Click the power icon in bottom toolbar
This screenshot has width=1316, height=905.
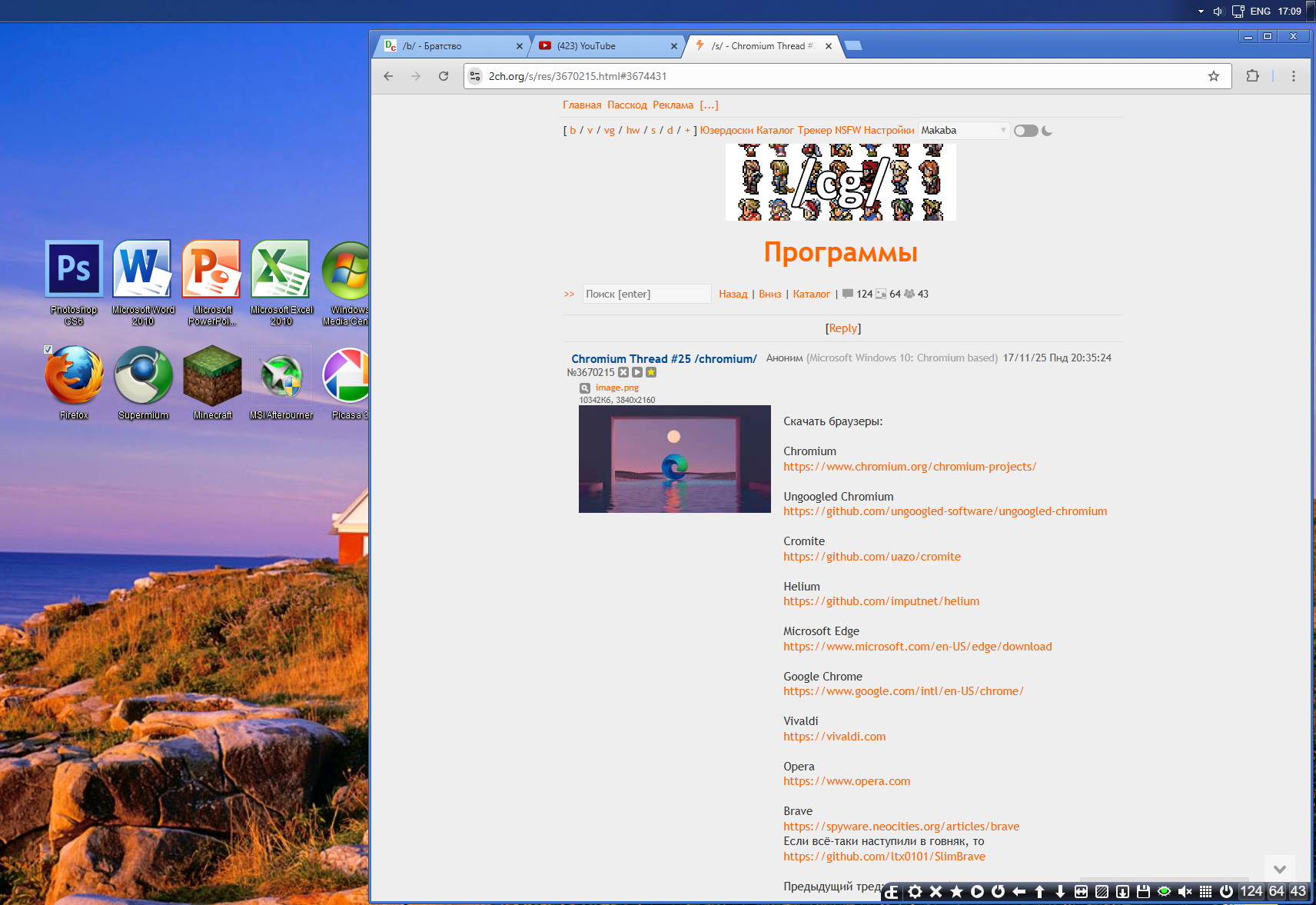pyautogui.click(x=1226, y=891)
